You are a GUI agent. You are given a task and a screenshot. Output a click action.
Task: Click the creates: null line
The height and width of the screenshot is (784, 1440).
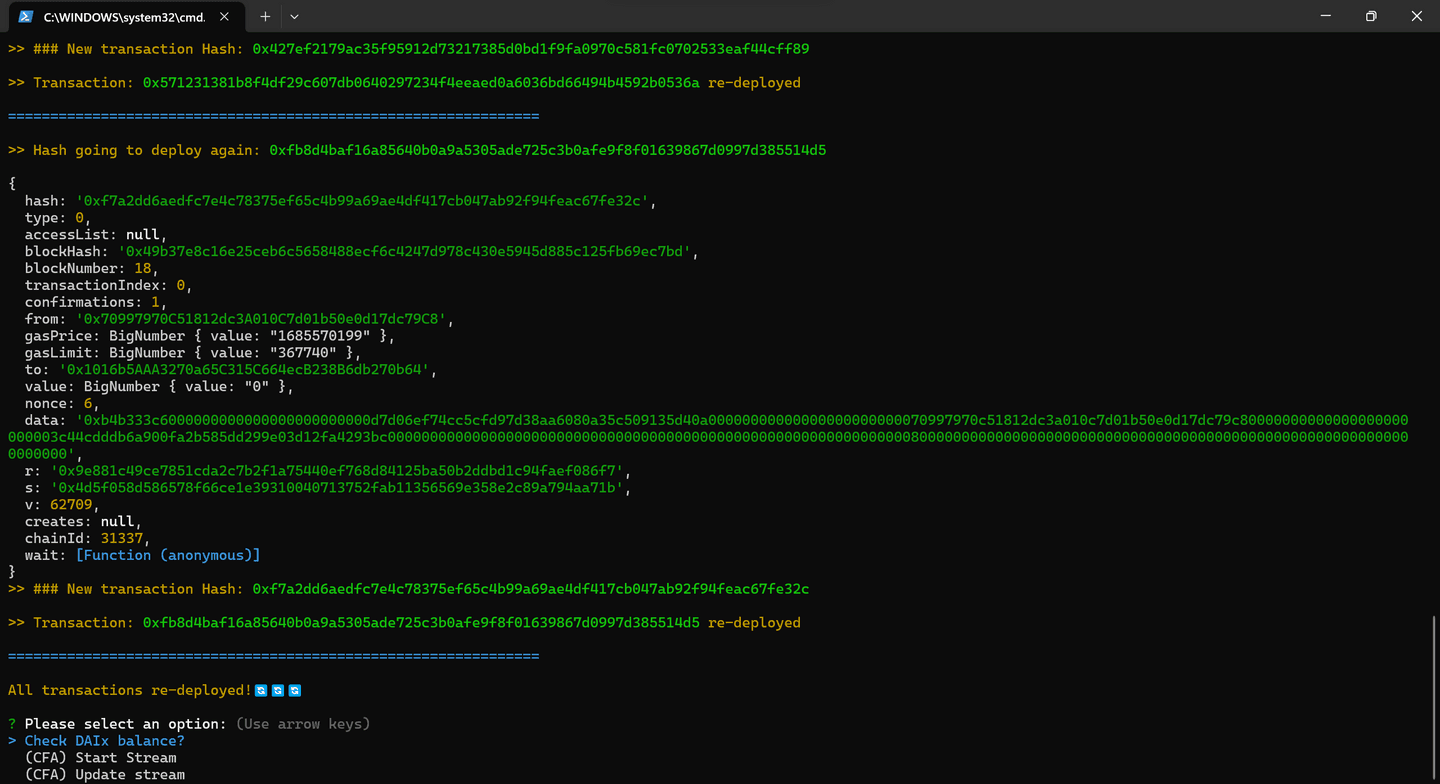click(82, 523)
